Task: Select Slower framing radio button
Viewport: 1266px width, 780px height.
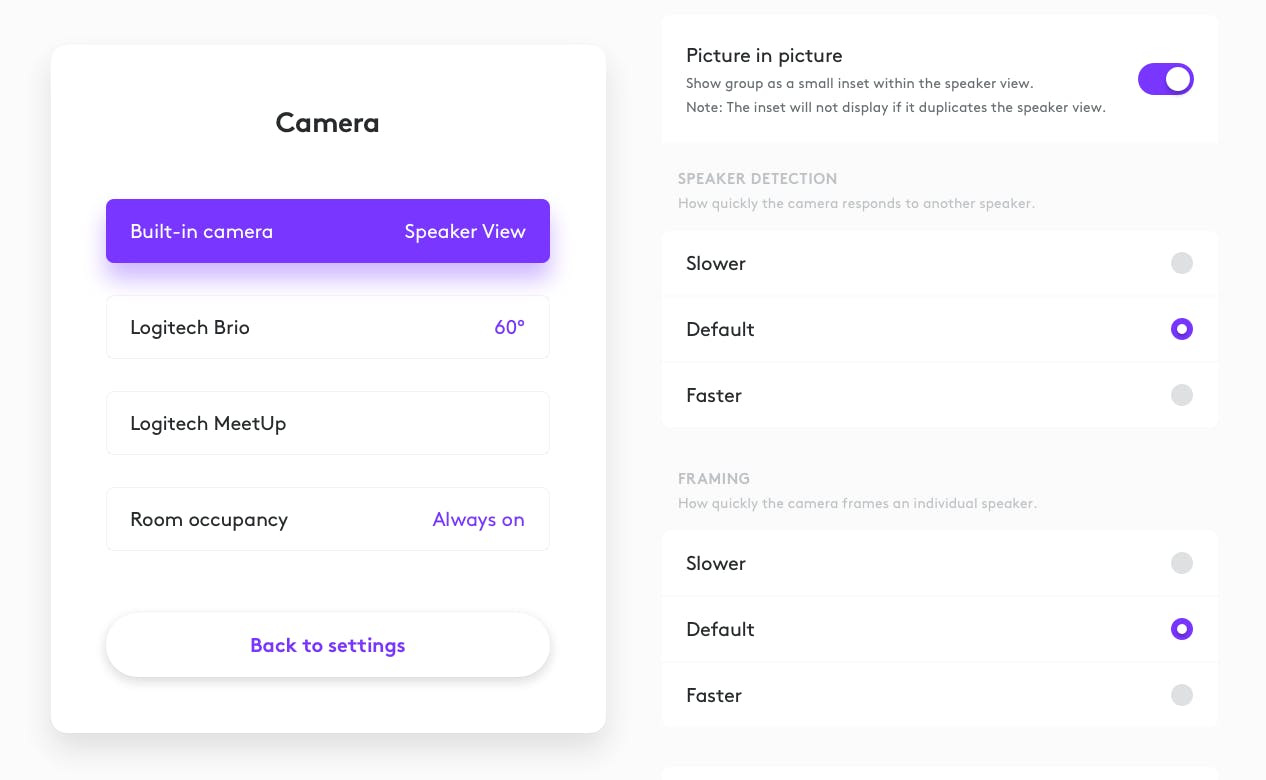Action: (x=1182, y=563)
